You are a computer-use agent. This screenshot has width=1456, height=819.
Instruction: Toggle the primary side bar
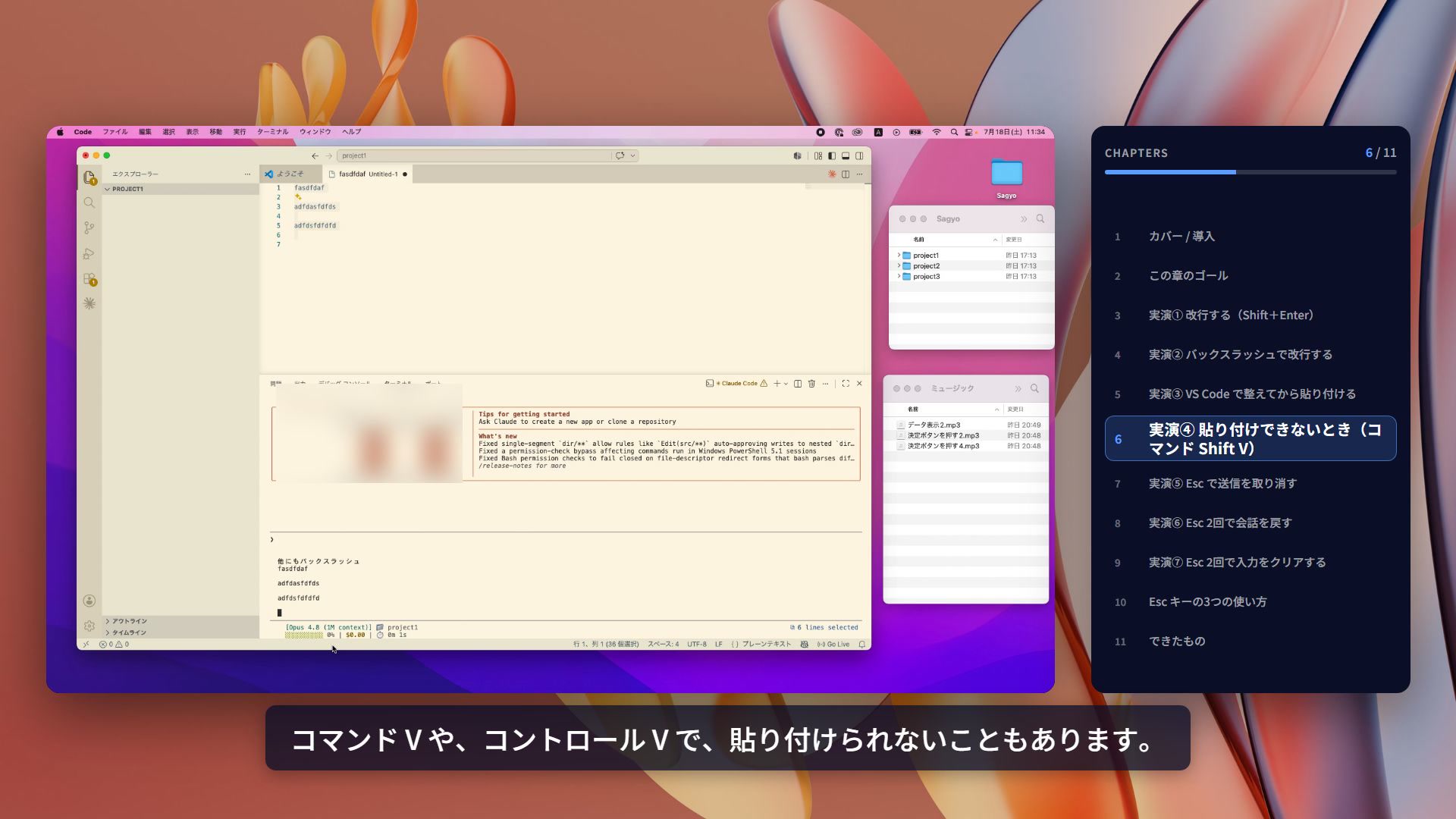pos(832,155)
